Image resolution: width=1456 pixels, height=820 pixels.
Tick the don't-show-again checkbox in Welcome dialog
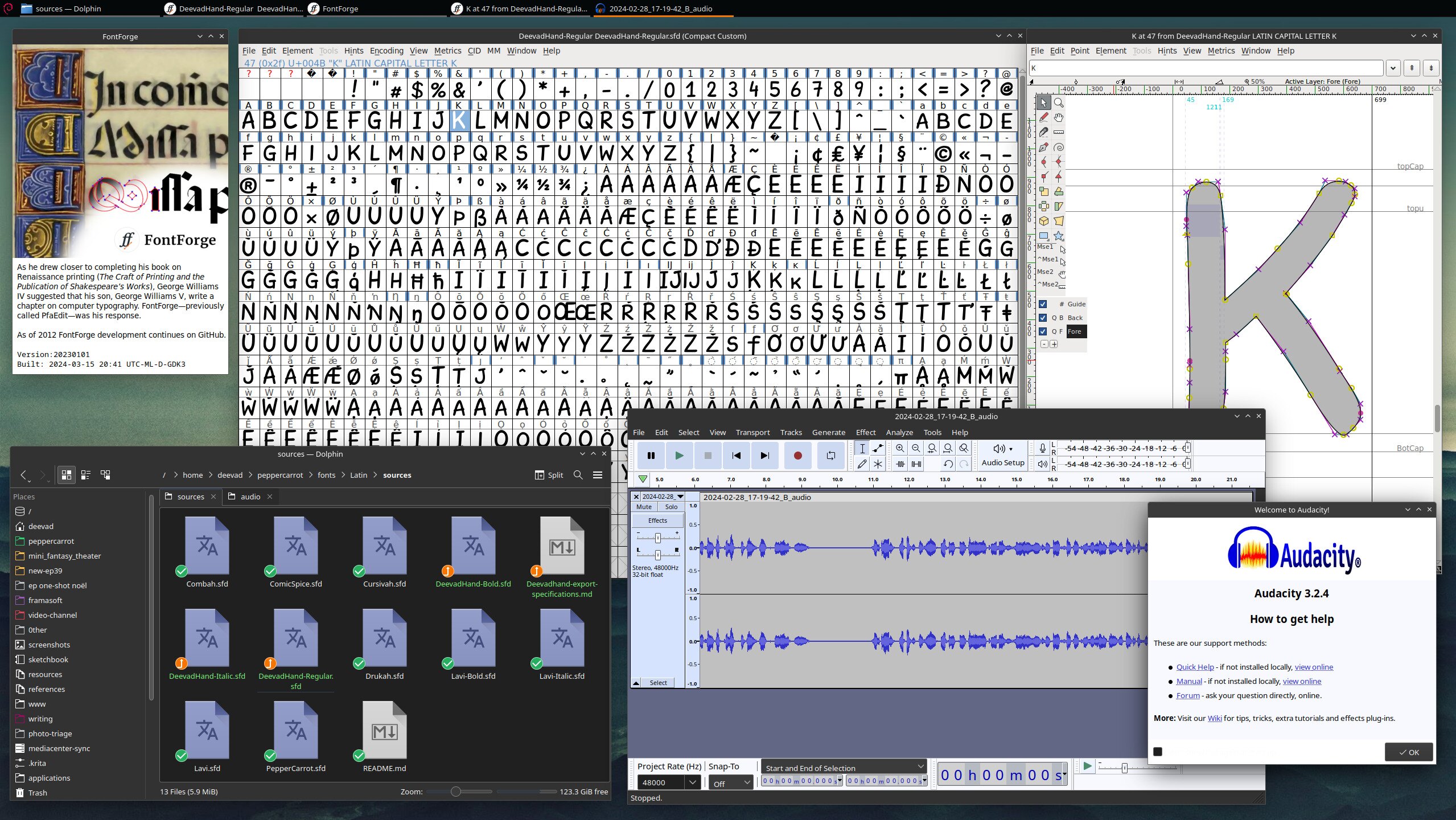[x=1157, y=752]
